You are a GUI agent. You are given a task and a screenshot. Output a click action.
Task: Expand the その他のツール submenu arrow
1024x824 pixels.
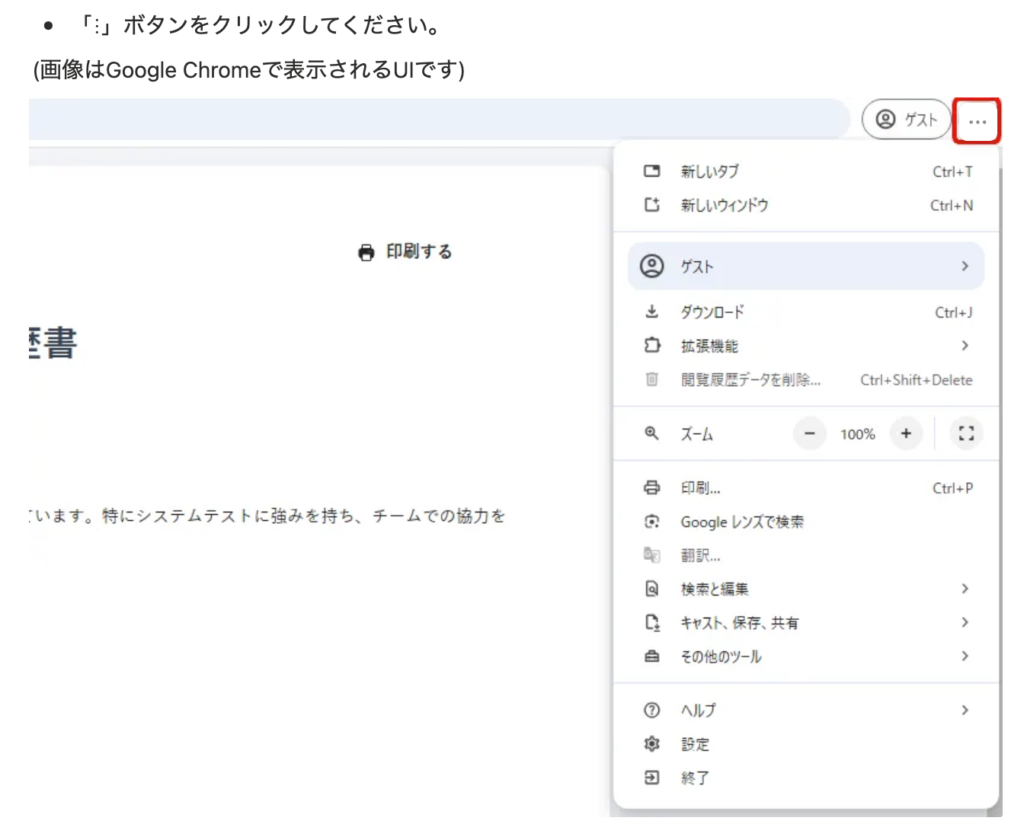[x=964, y=656]
